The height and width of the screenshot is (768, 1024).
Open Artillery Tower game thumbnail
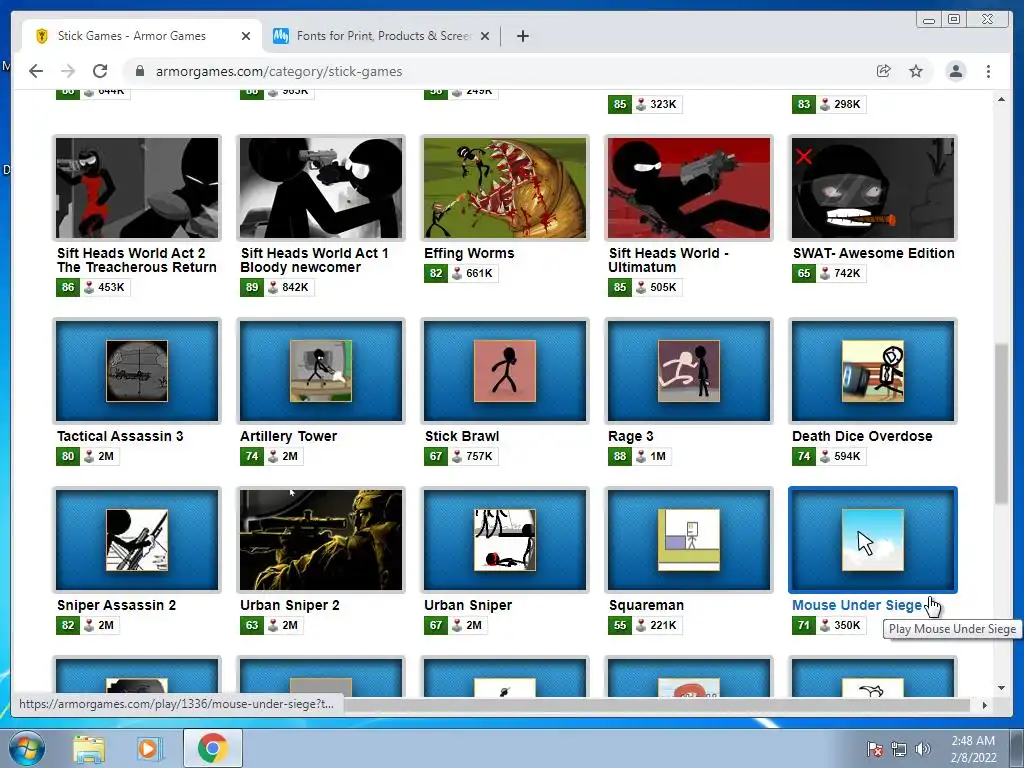(x=321, y=371)
